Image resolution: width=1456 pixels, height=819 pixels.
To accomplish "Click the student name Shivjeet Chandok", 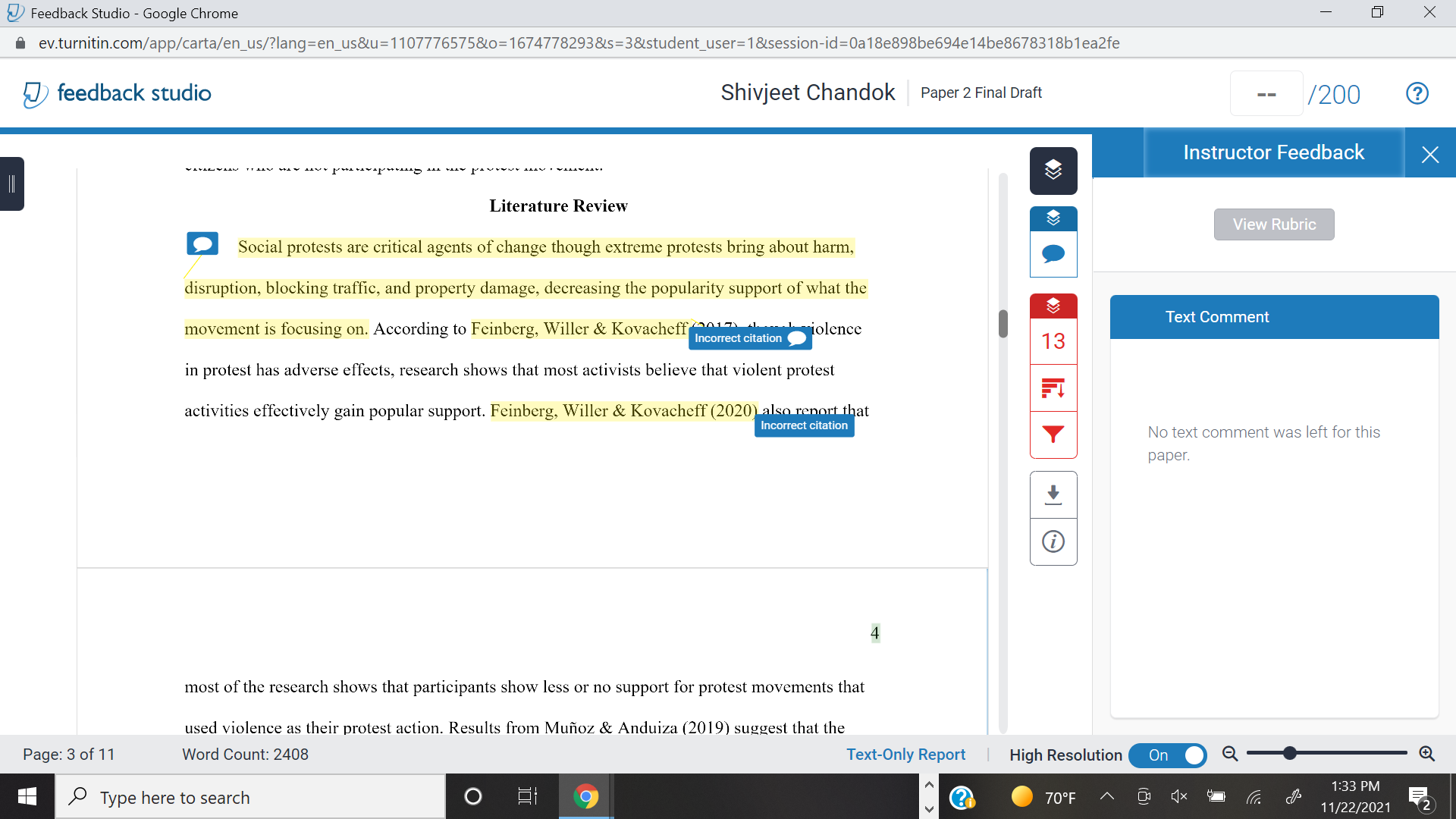I will point(808,93).
